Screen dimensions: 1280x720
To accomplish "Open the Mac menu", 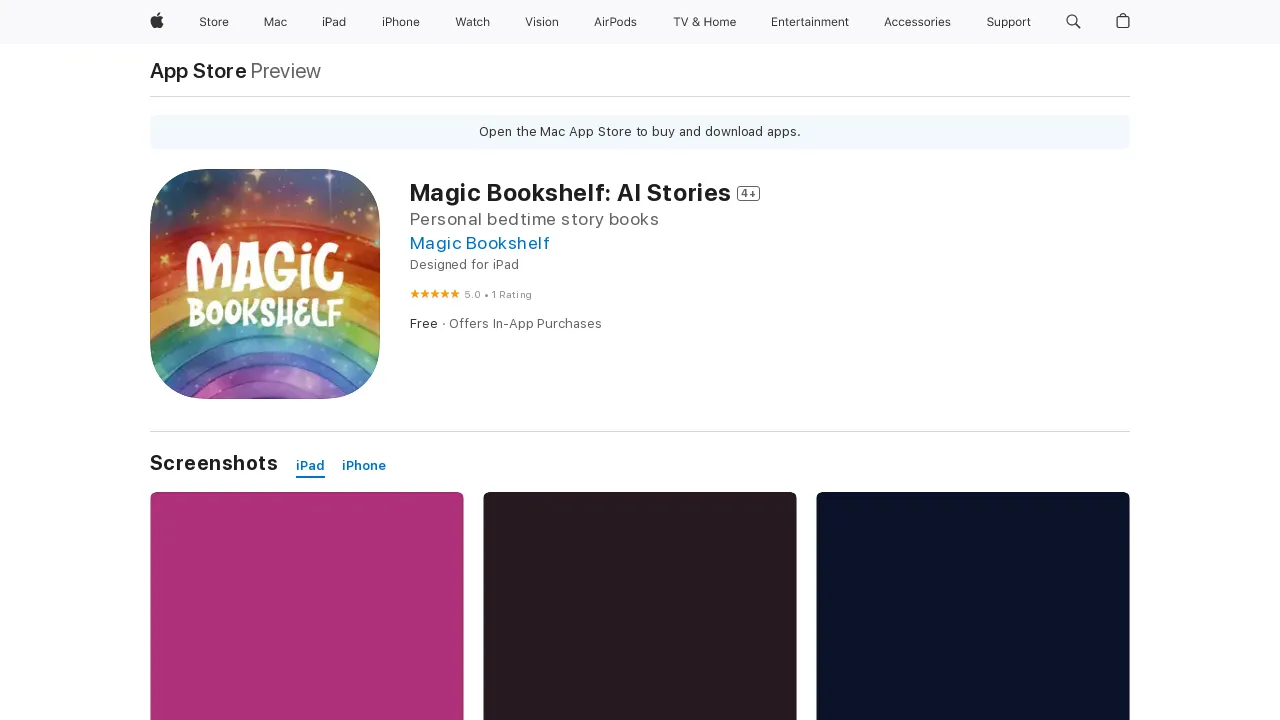I will coord(275,22).
